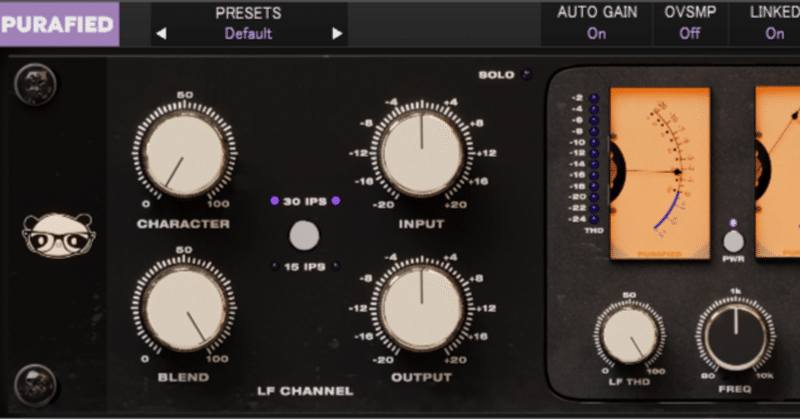The image size is (800, 419).
Task: Click the OUTPUT gain knob
Action: coord(421,307)
